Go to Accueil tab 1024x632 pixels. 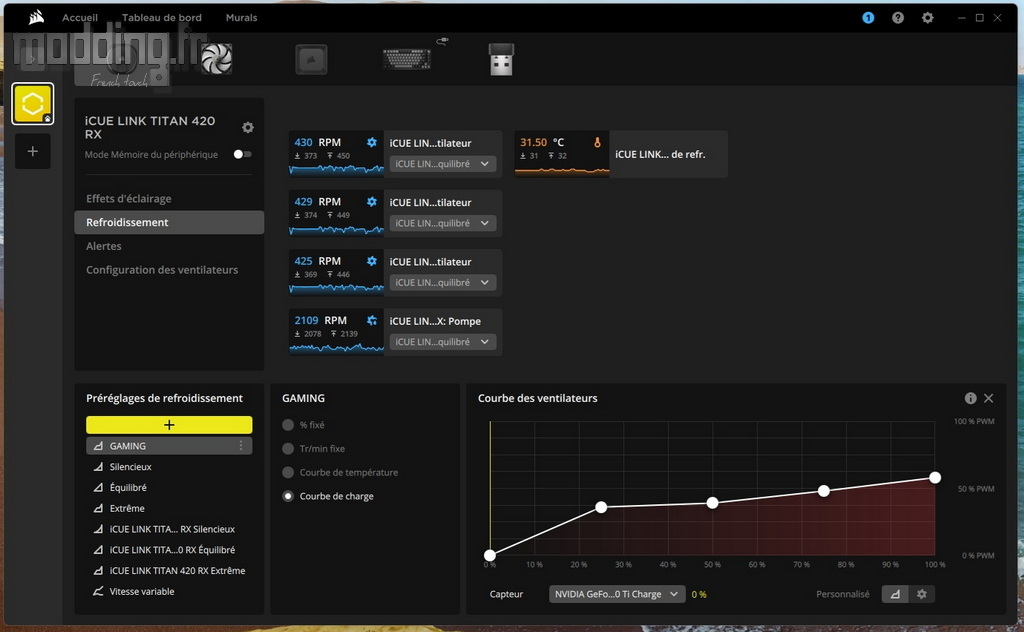tap(80, 18)
